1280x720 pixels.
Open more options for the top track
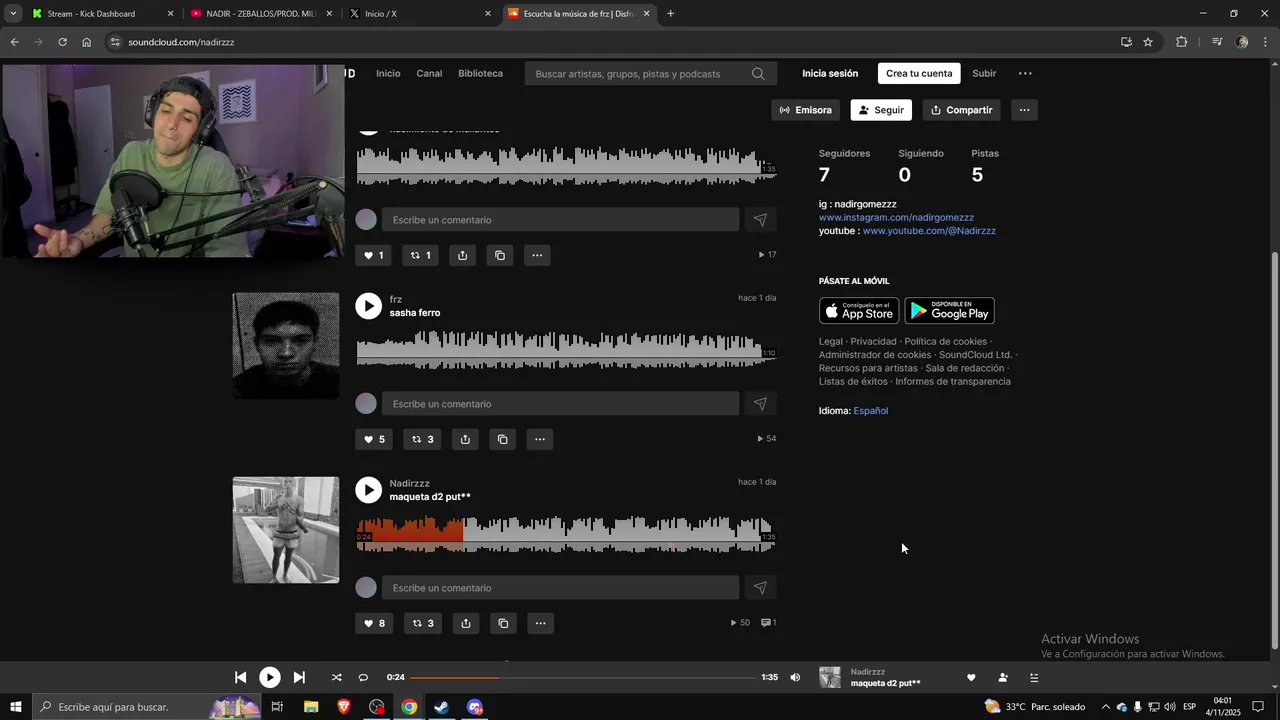tap(537, 255)
